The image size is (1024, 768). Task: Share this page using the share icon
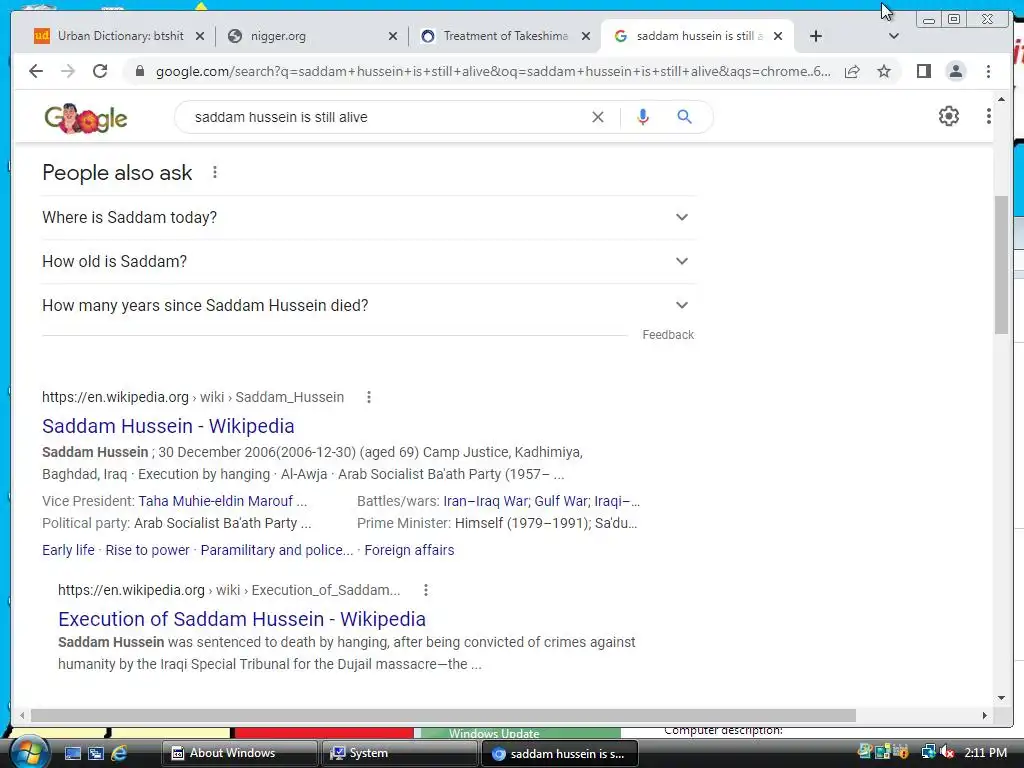point(852,71)
